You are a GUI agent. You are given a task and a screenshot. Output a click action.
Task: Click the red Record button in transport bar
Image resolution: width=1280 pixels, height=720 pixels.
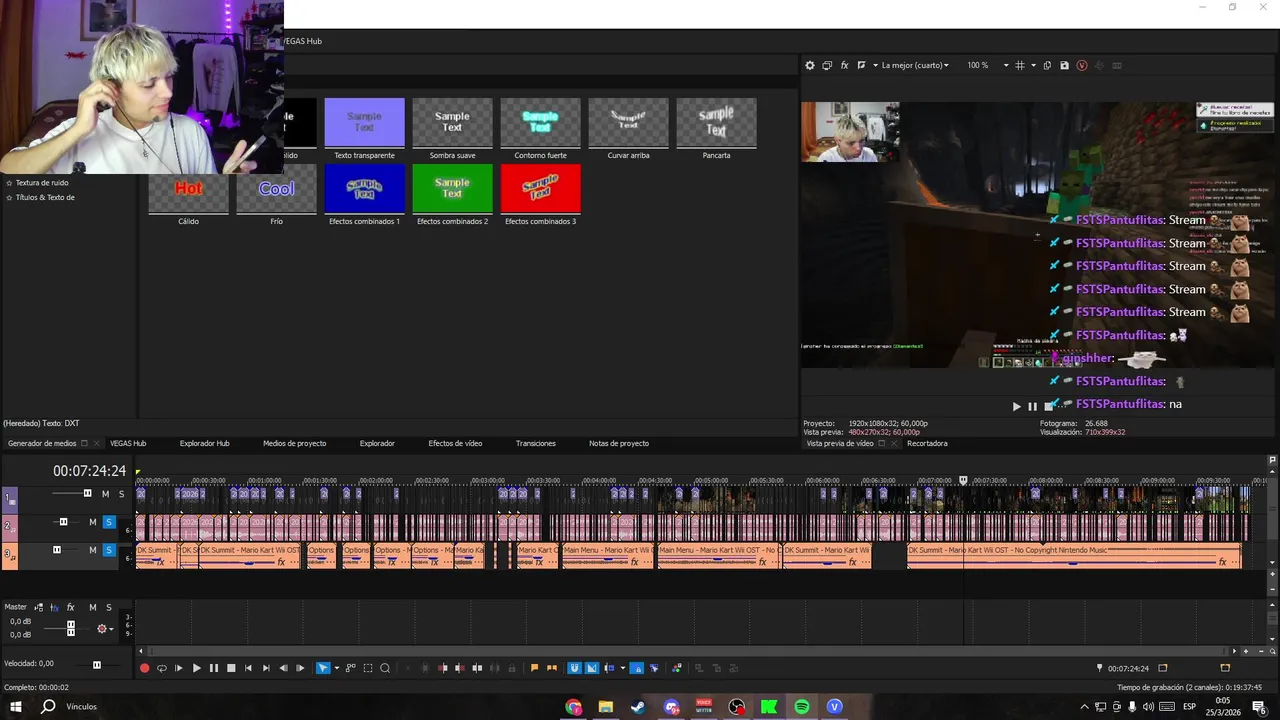[145, 668]
